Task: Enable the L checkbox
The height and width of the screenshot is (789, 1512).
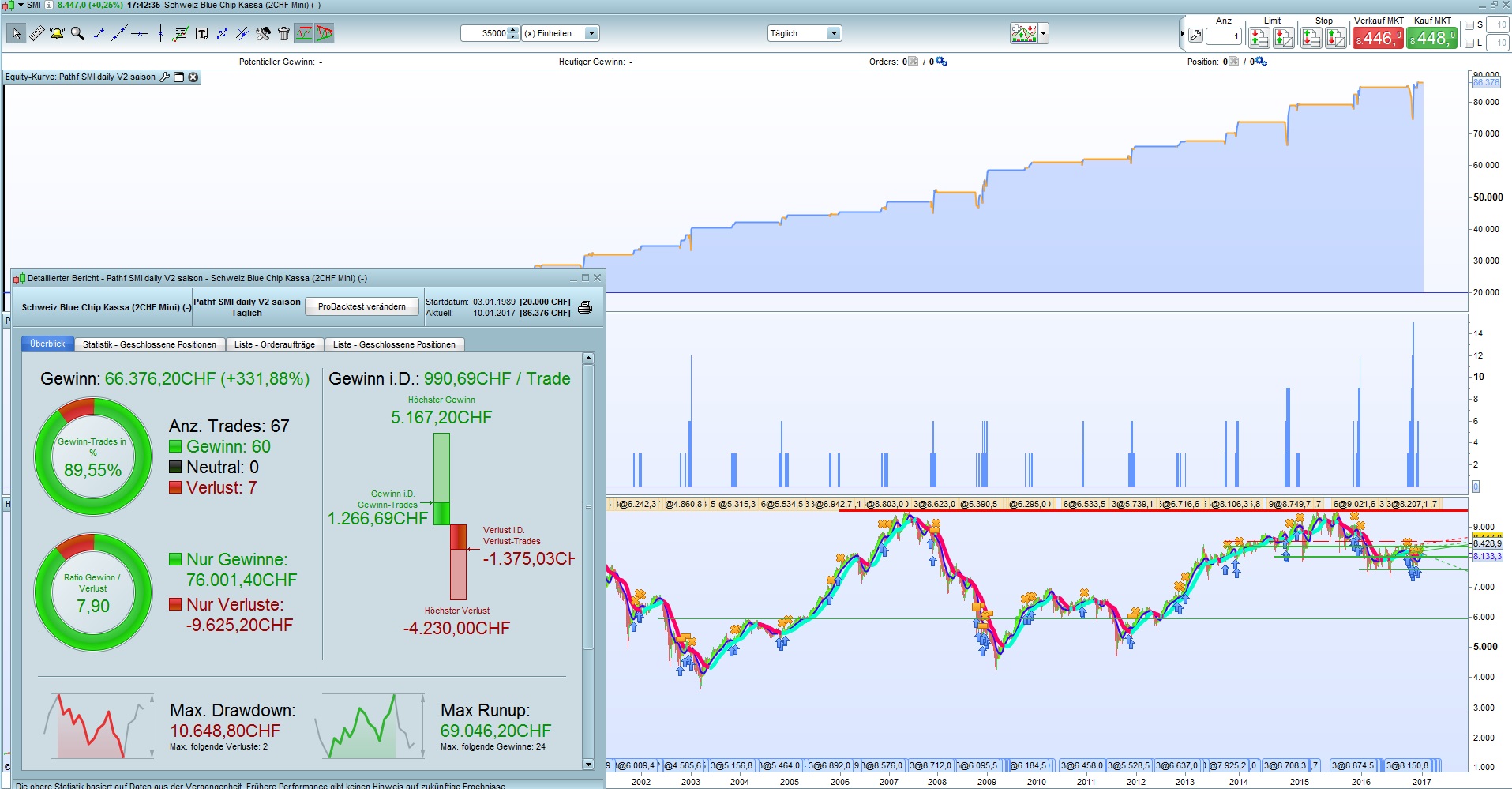Action: tap(1469, 43)
